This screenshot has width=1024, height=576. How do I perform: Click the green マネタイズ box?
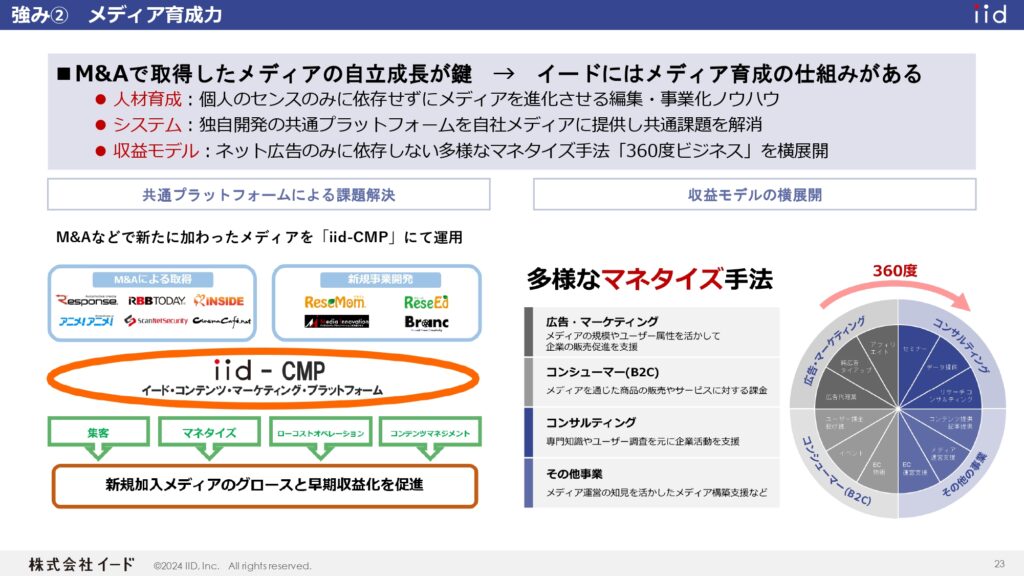pos(209,432)
